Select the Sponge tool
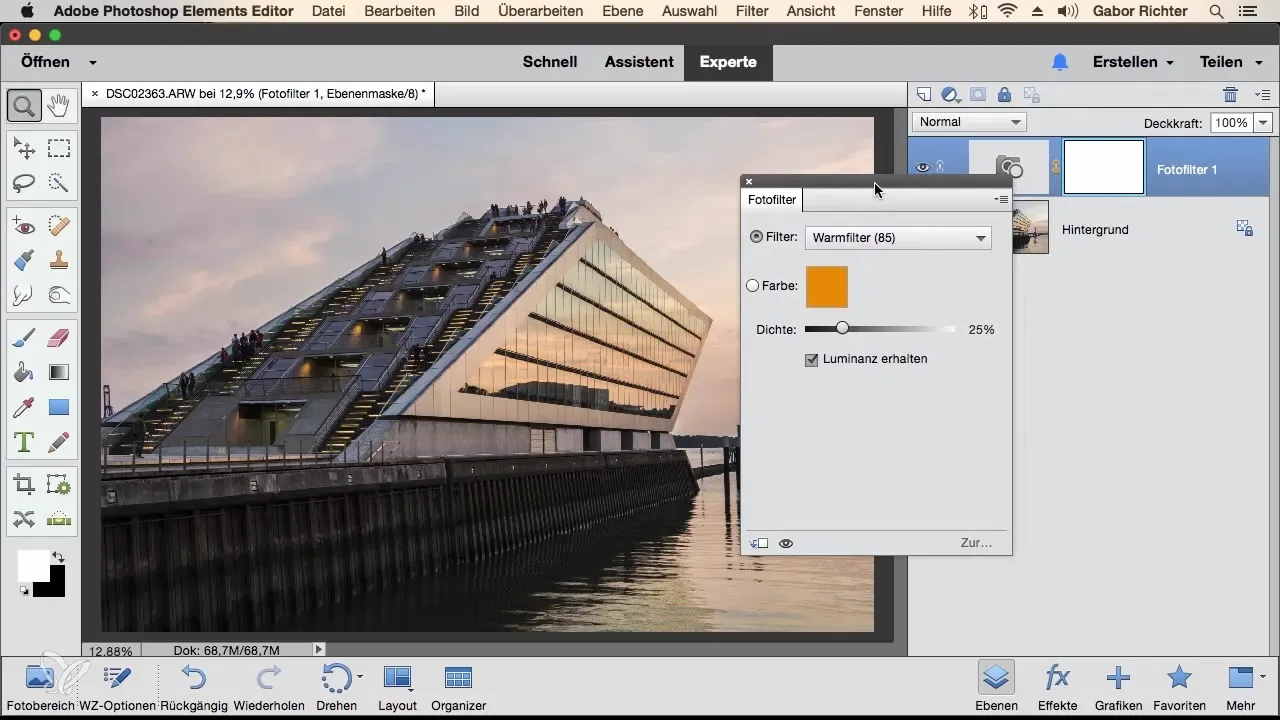Screen dimensions: 1280x720 [x=58, y=295]
